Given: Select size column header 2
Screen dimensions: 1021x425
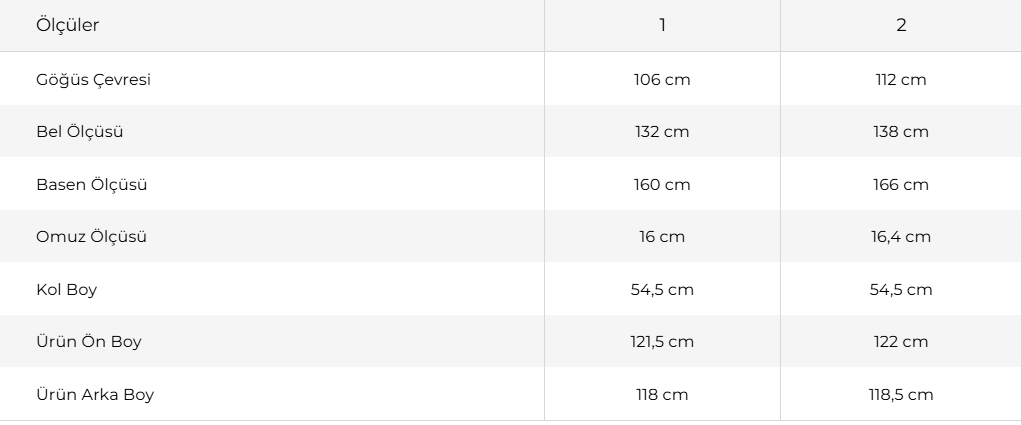Looking at the screenshot, I should coord(901,26).
